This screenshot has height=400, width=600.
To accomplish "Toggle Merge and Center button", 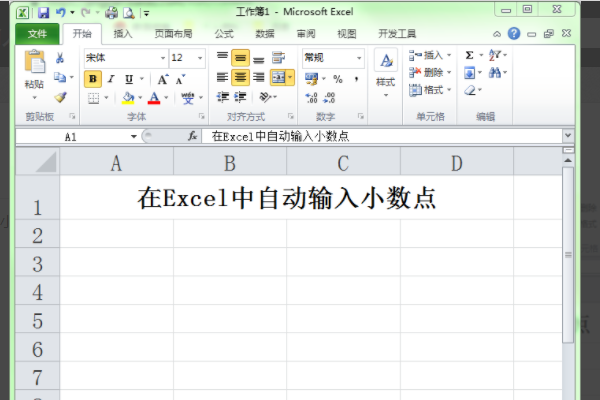I will [278, 78].
